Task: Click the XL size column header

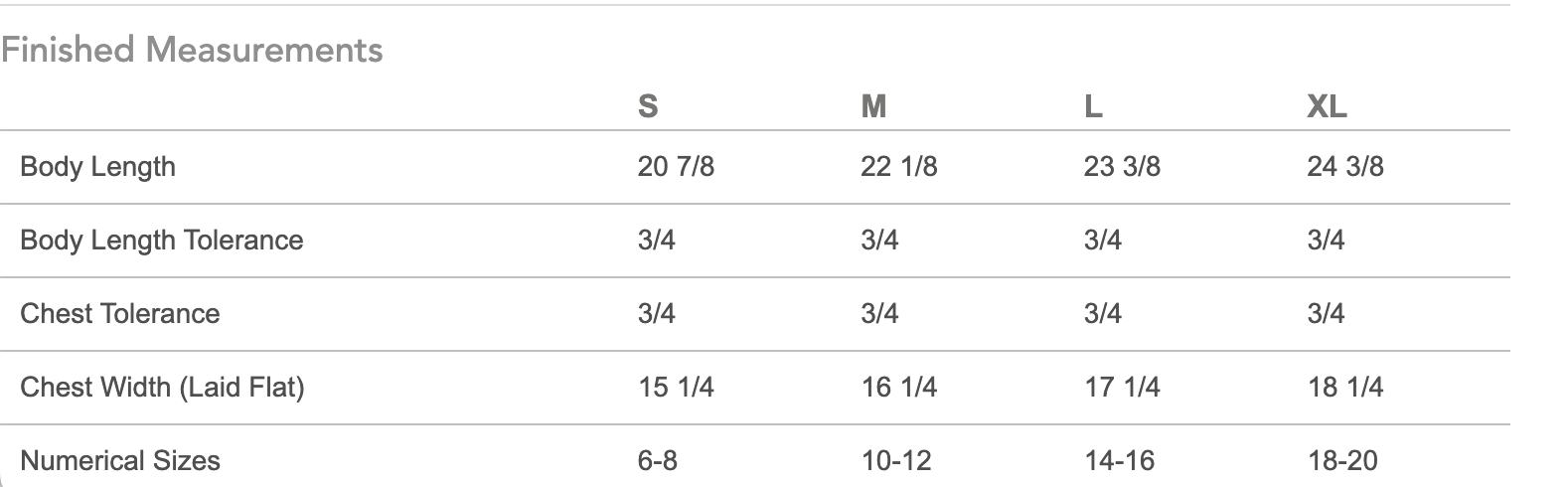Action: point(1327,105)
